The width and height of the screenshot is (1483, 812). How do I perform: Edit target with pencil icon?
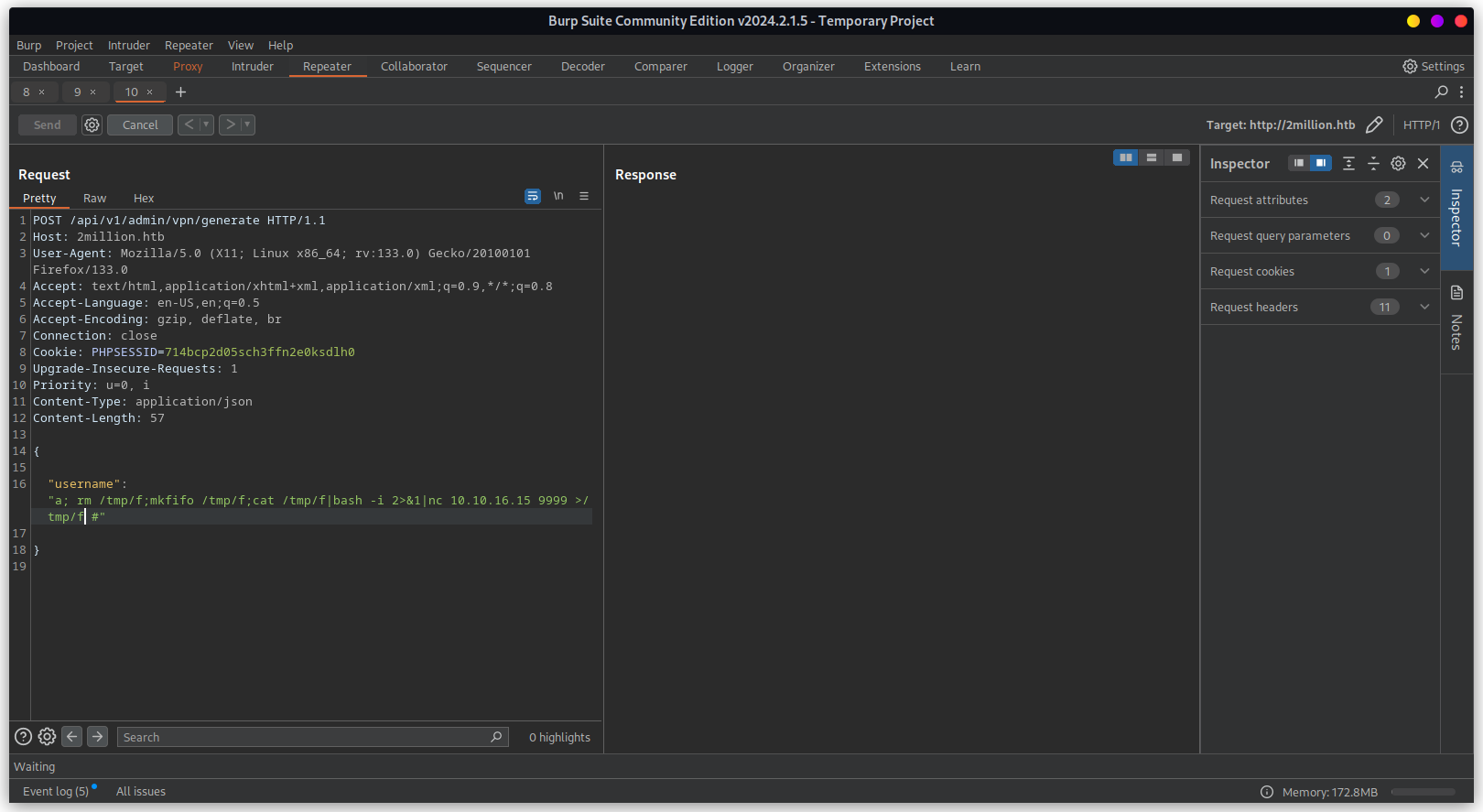[x=1374, y=125]
